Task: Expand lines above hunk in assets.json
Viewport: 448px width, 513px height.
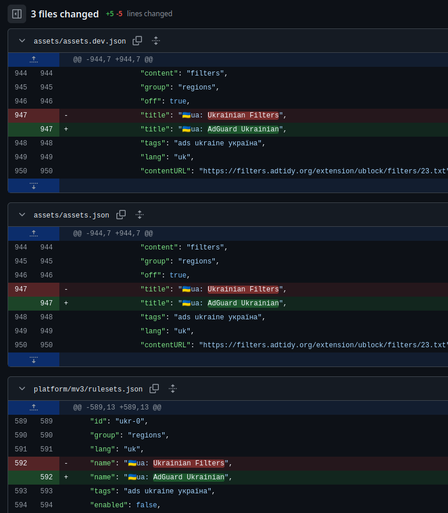Action: click(34, 234)
